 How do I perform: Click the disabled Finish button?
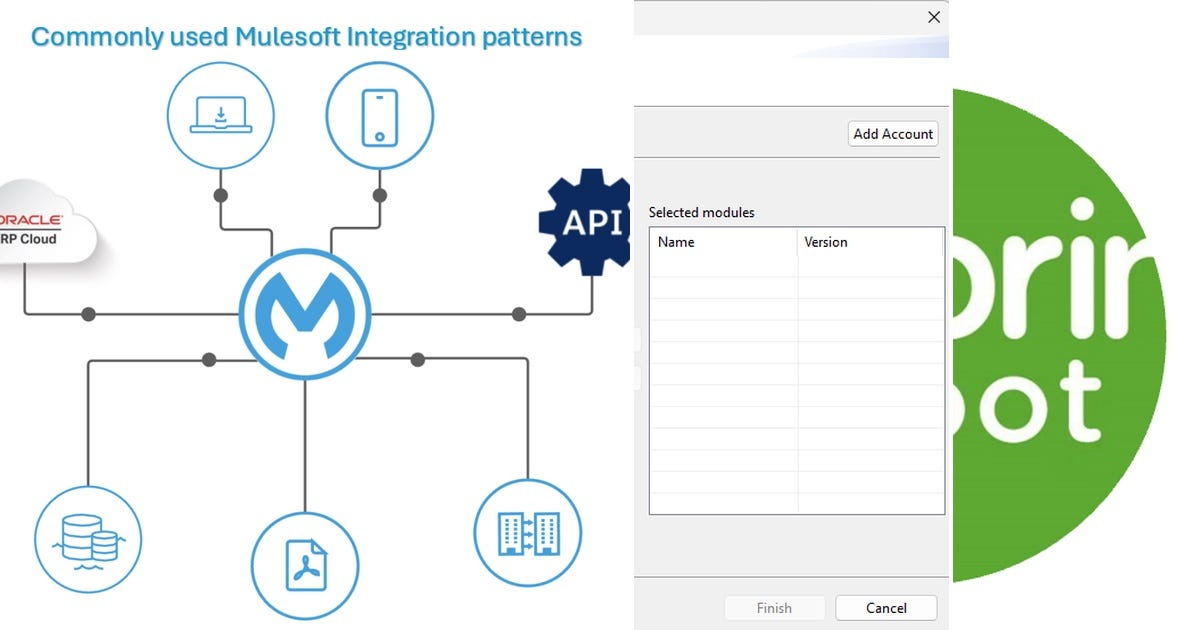point(774,608)
